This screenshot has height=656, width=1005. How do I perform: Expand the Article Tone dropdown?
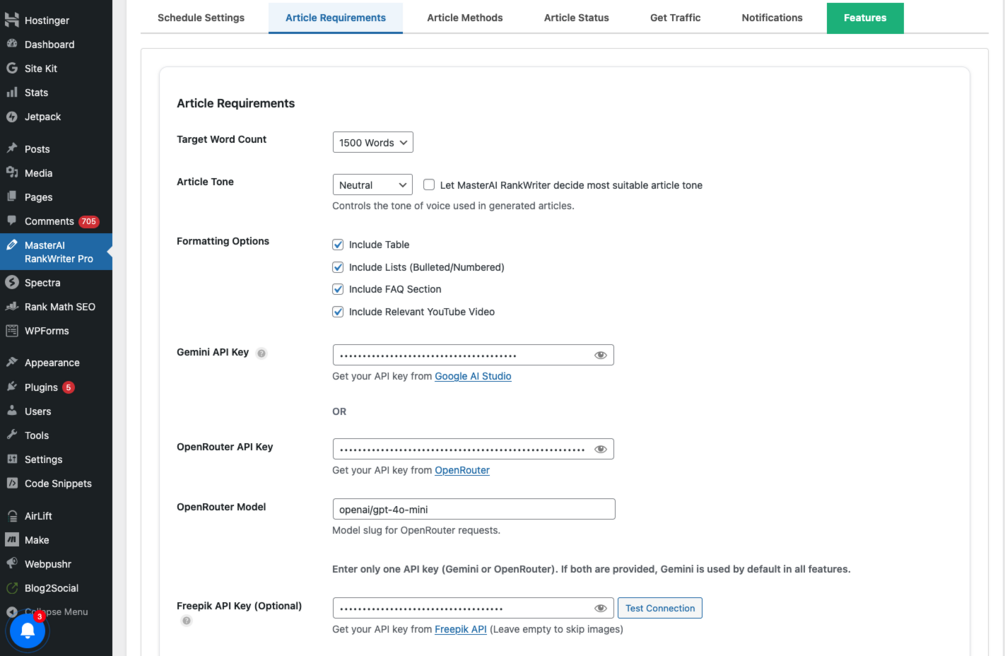pyautogui.click(x=372, y=185)
